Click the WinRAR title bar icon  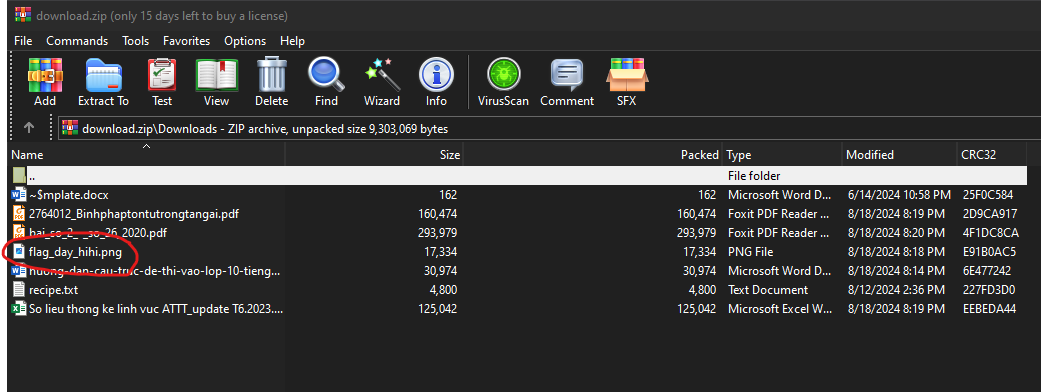[x=23, y=15]
